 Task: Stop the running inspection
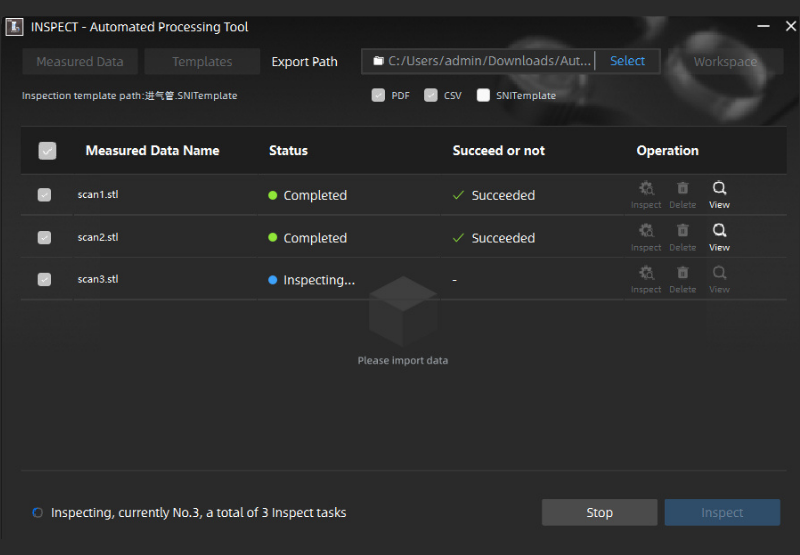coord(599,513)
